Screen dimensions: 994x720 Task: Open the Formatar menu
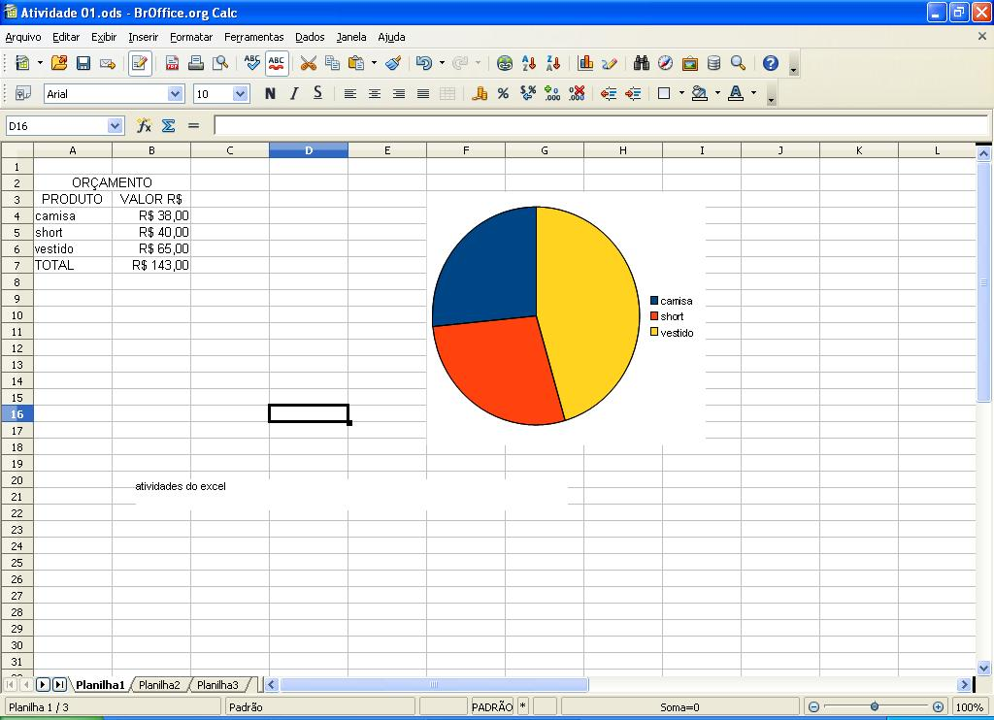(x=191, y=37)
